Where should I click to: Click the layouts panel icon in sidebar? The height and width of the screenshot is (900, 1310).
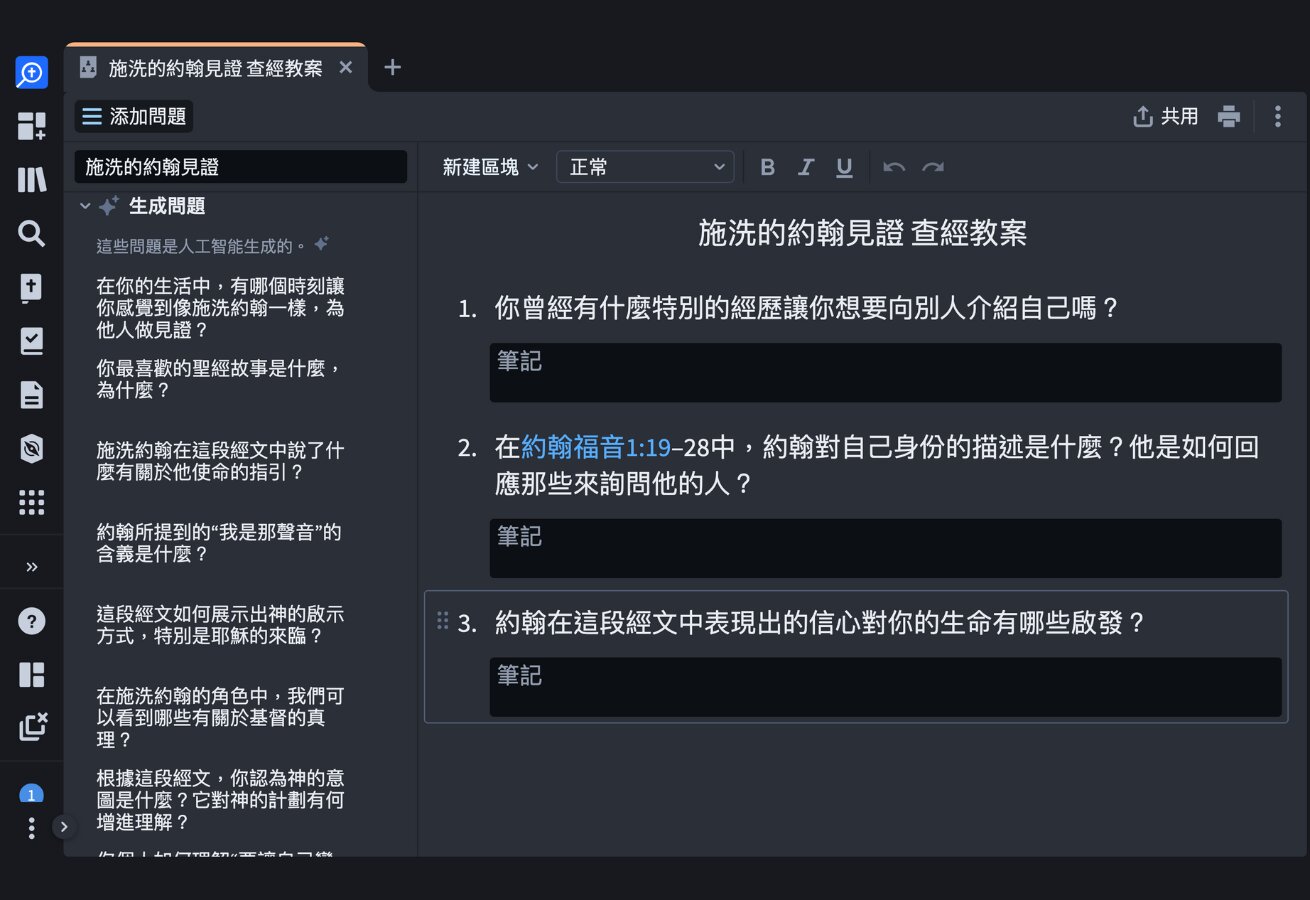click(x=32, y=674)
